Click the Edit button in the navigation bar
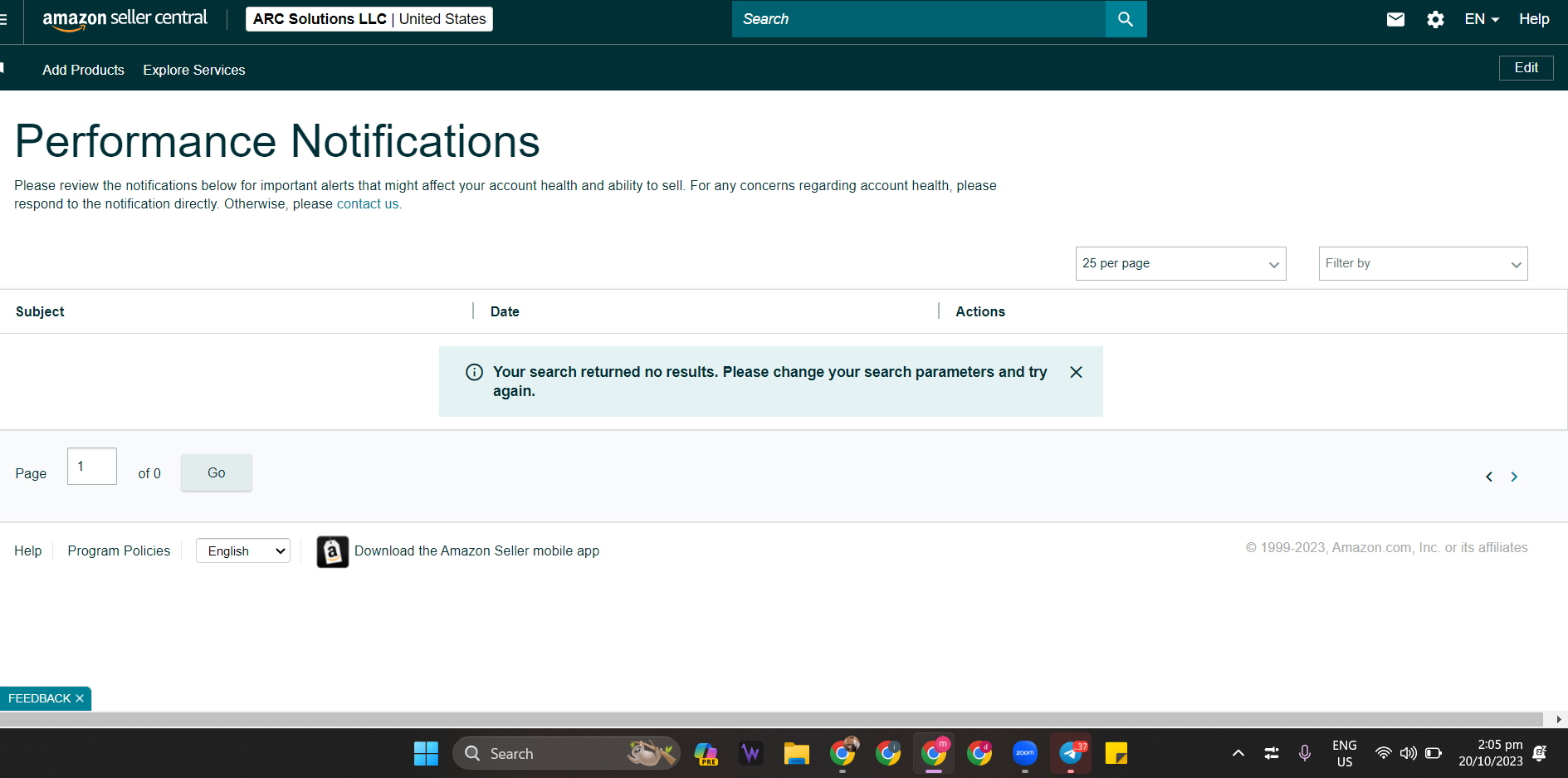Viewport: 1568px width, 778px height. [x=1526, y=68]
